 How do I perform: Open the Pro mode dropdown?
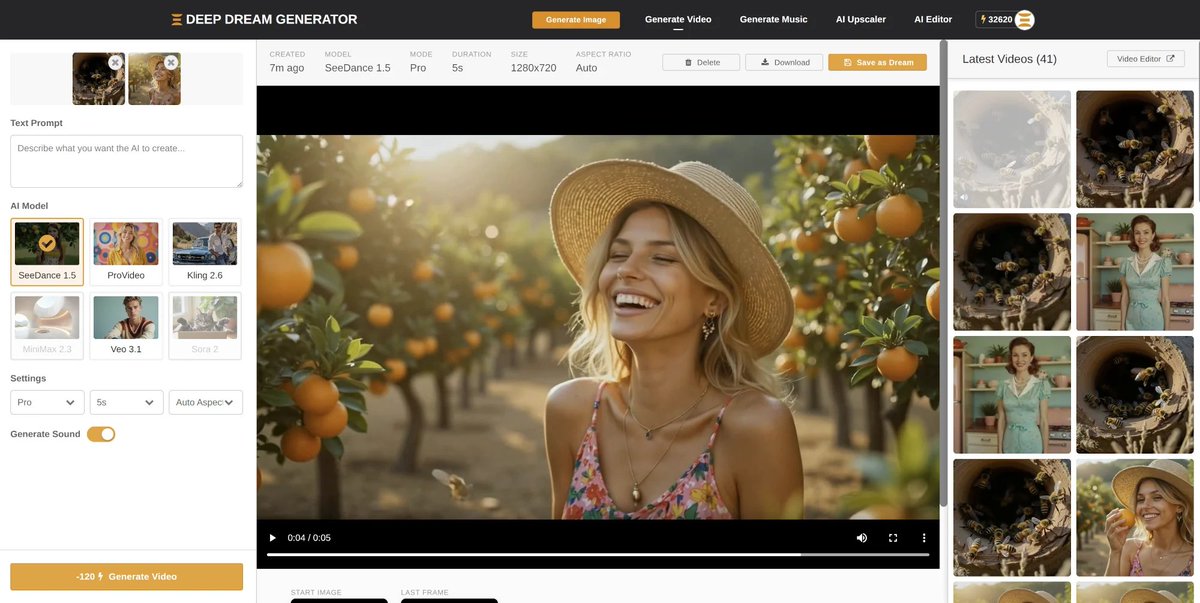pyautogui.click(x=47, y=402)
